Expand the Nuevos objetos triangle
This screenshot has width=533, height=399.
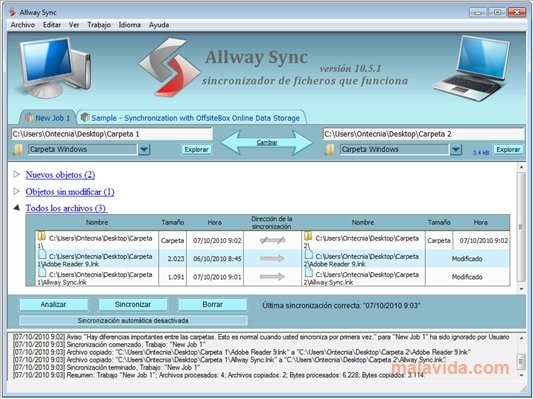tap(16, 174)
